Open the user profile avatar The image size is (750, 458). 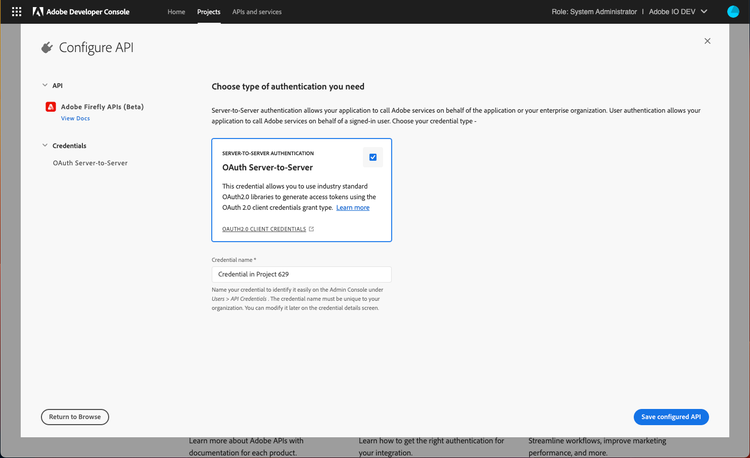(x=731, y=12)
